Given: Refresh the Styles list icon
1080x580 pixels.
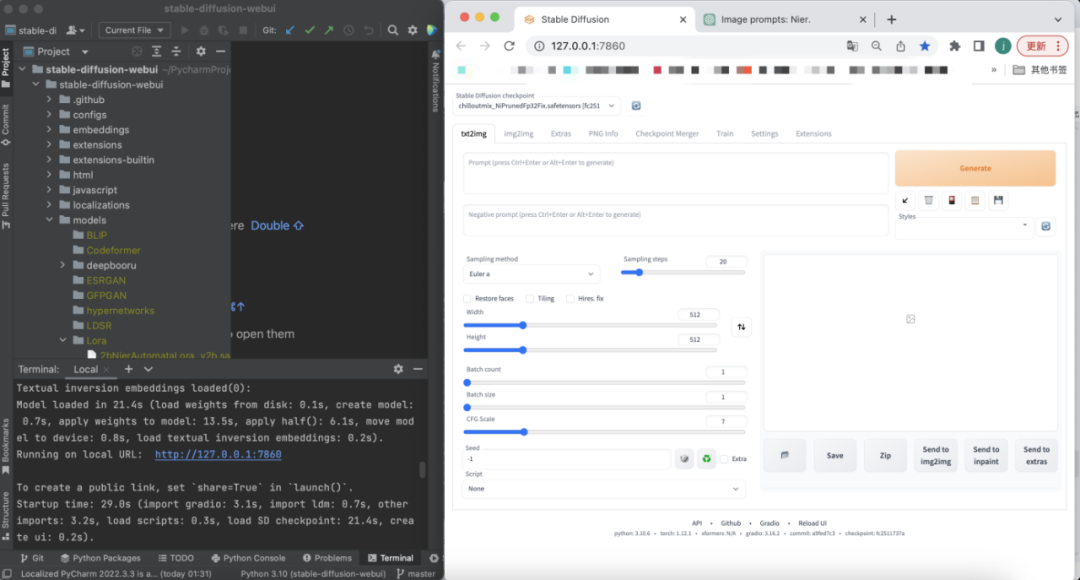Looking at the screenshot, I should tap(1046, 226).
